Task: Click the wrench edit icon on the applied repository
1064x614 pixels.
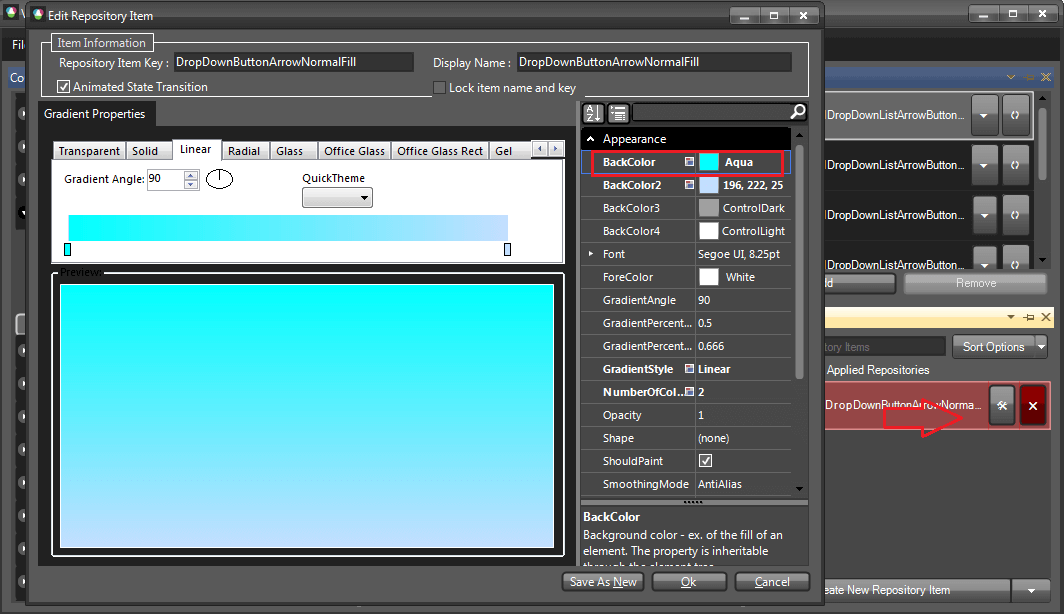Action: (1001, 405)
